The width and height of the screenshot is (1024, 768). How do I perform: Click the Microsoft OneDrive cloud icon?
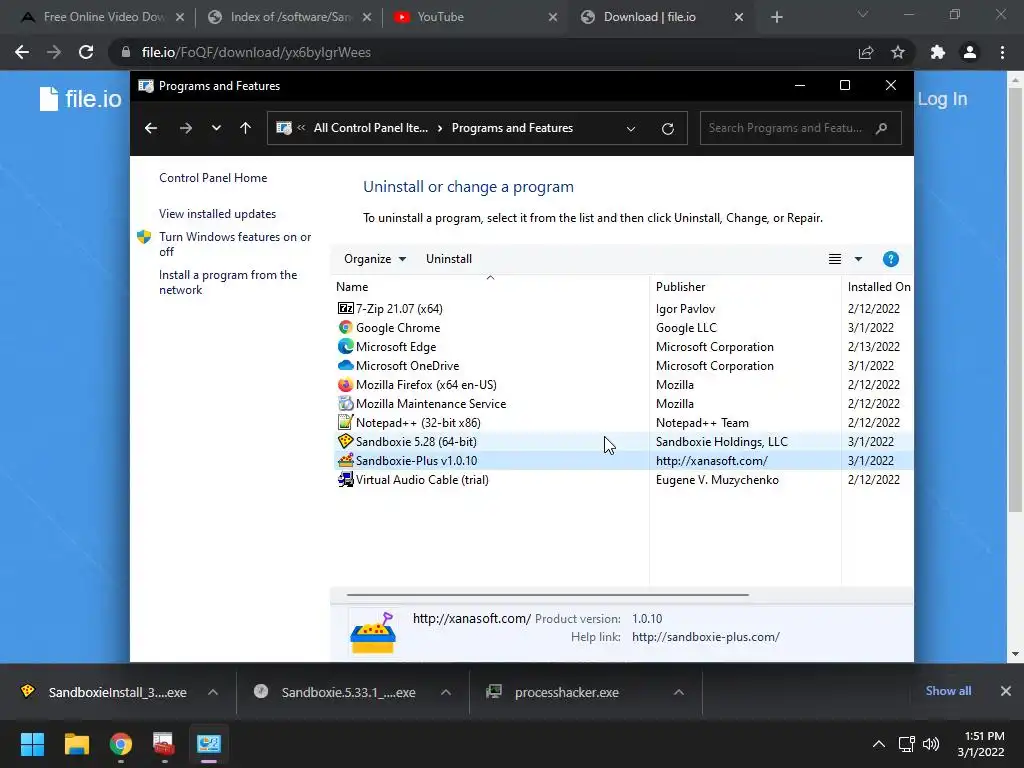click(345, 365)
